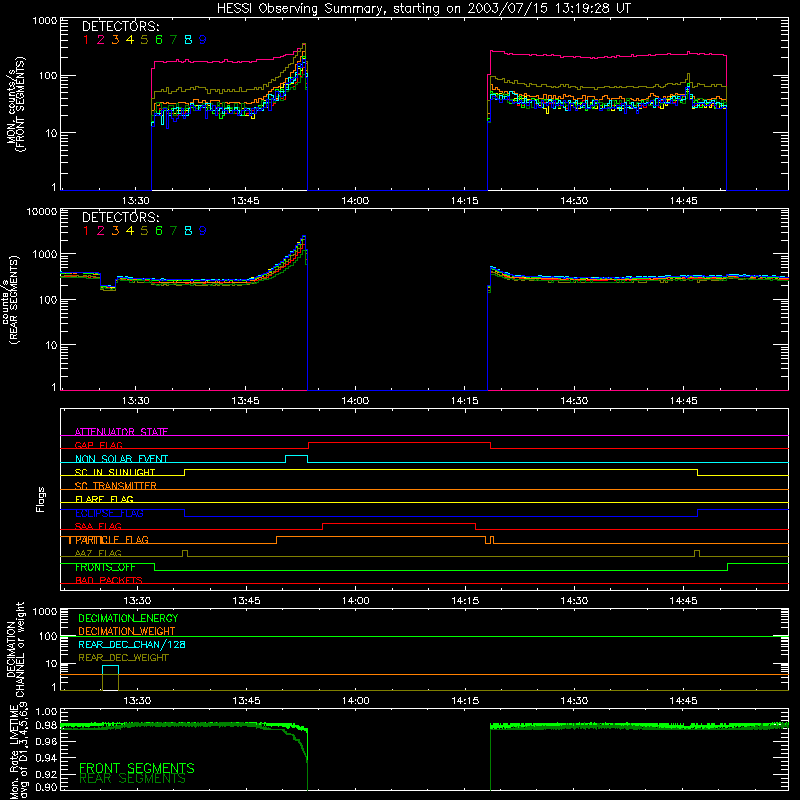Click detector 5 in the front segments legend

[144, 40]
